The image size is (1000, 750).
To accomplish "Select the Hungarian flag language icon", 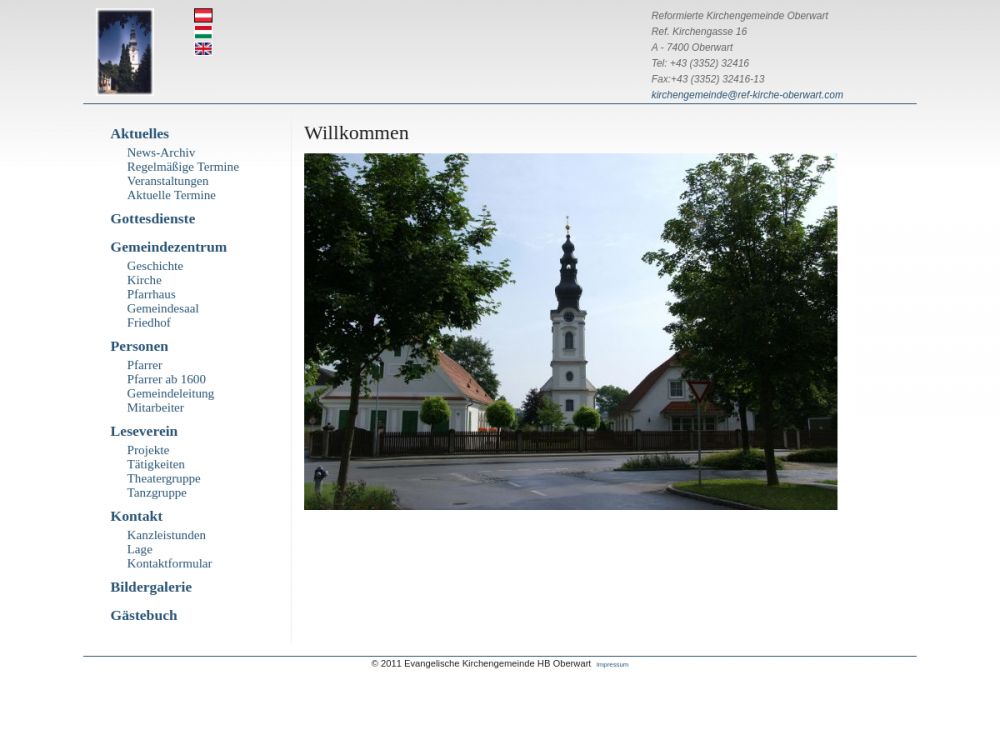I will 203,32.
